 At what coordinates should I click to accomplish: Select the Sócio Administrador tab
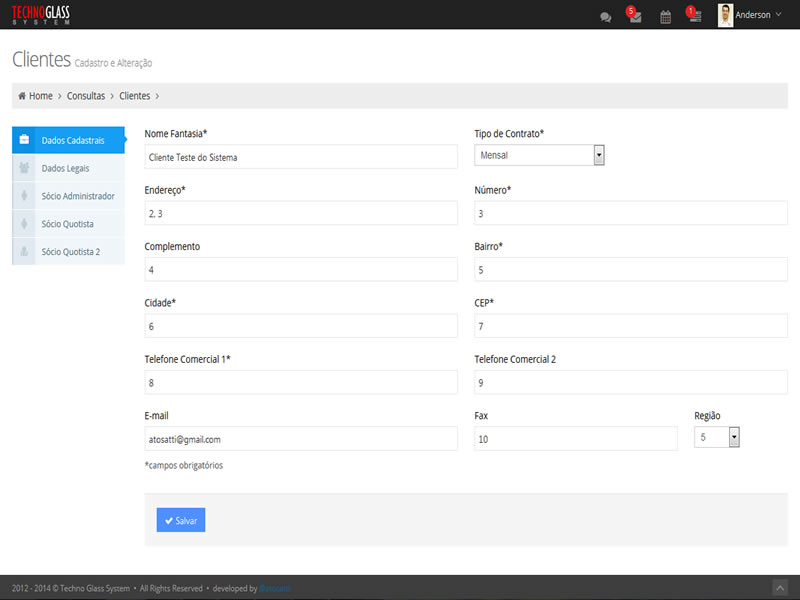point(77,196)
